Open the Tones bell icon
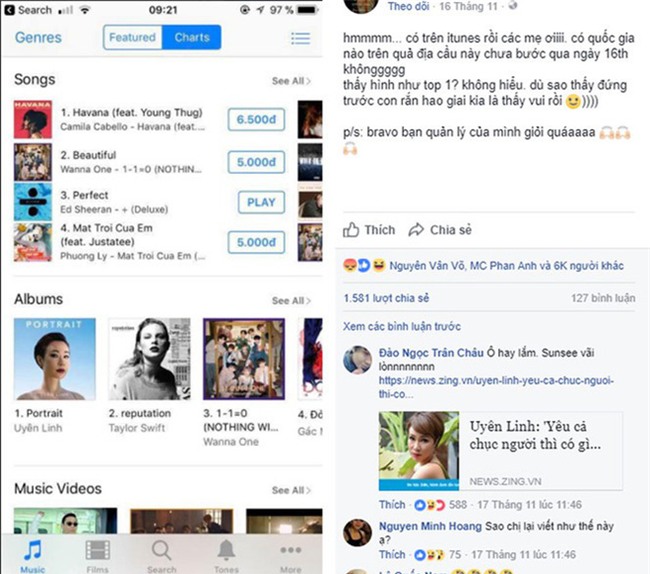The image size is (650, 574). click(226, 550)
